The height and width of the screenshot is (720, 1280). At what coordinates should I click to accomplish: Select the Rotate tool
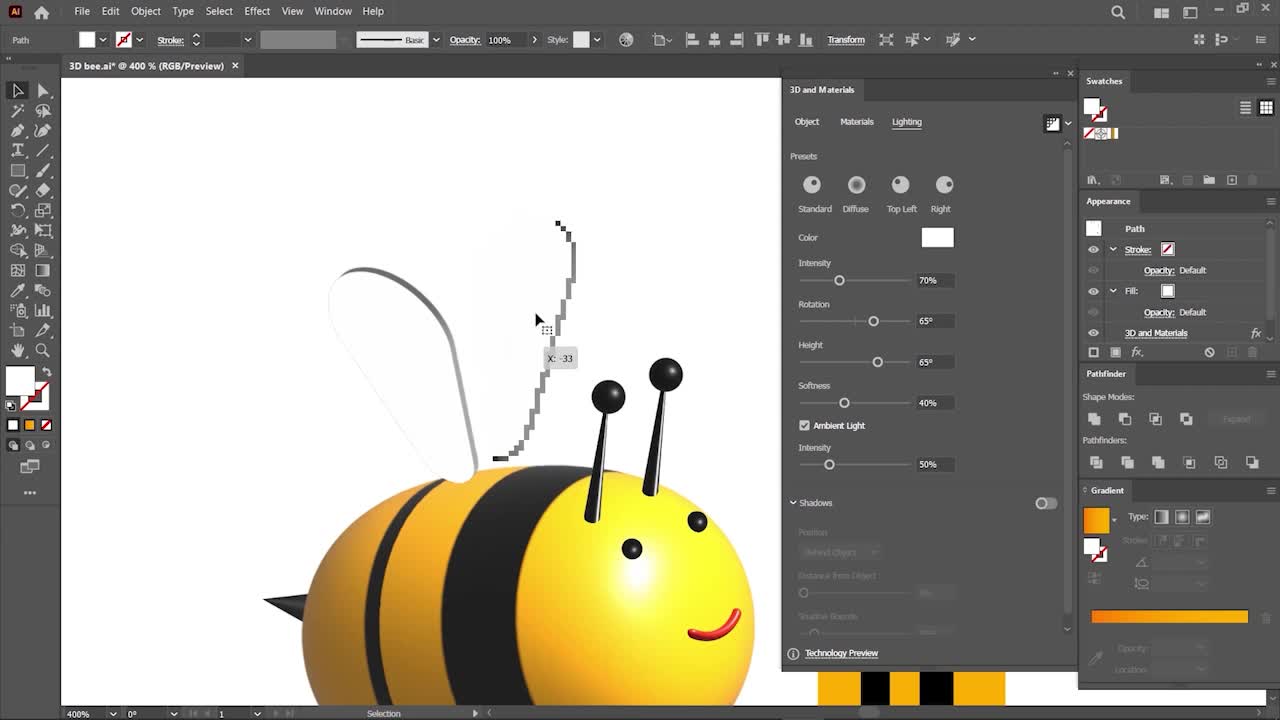tap(18, 211)
